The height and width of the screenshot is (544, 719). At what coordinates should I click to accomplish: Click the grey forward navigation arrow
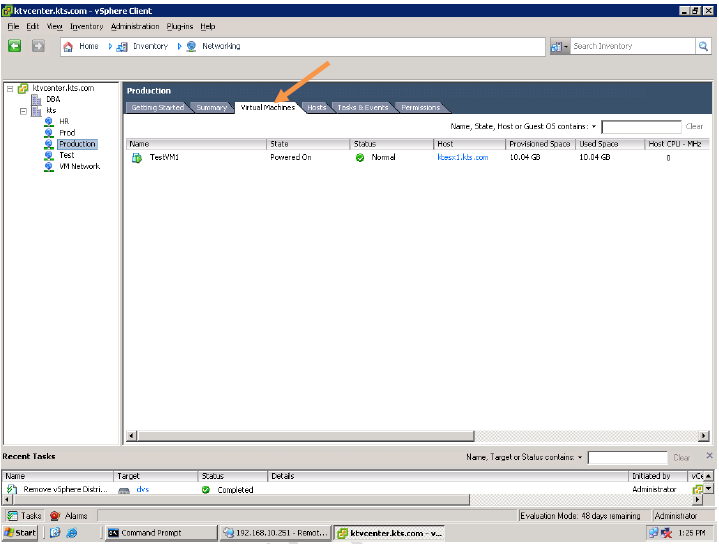click(x=38, y=46)
